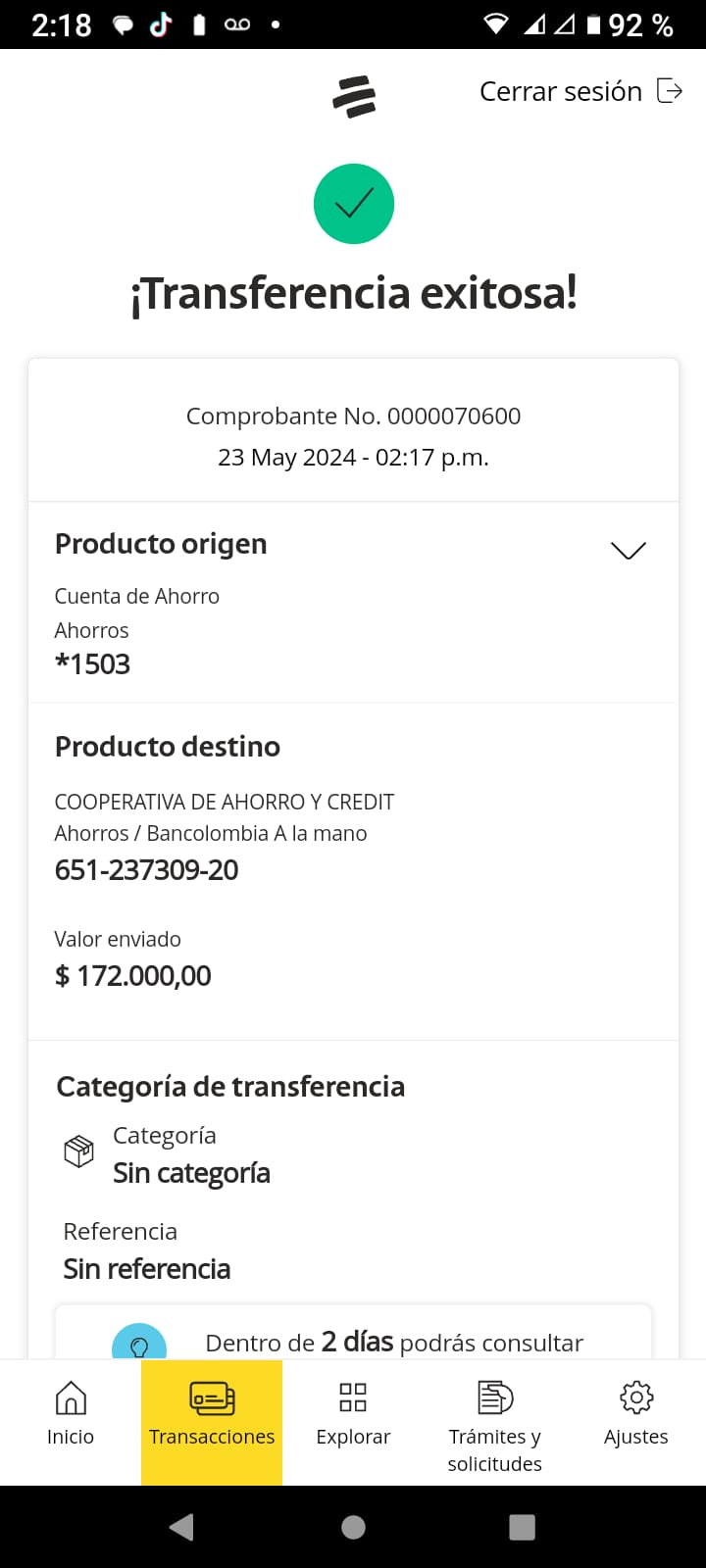
Task: Tap destination account number 651-237309-20
Action: point(147,870)
